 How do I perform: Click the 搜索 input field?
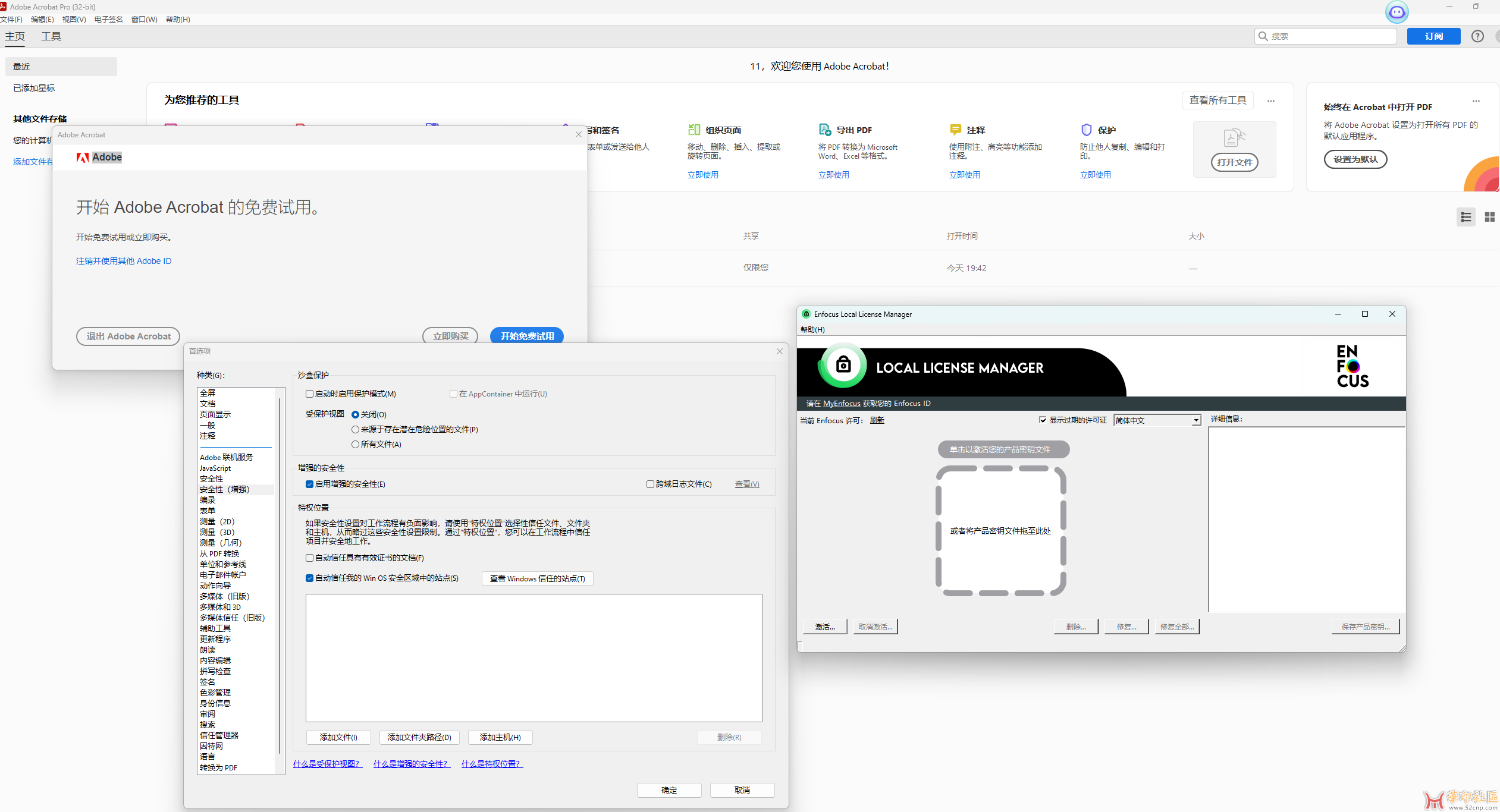click(1326, 36)
